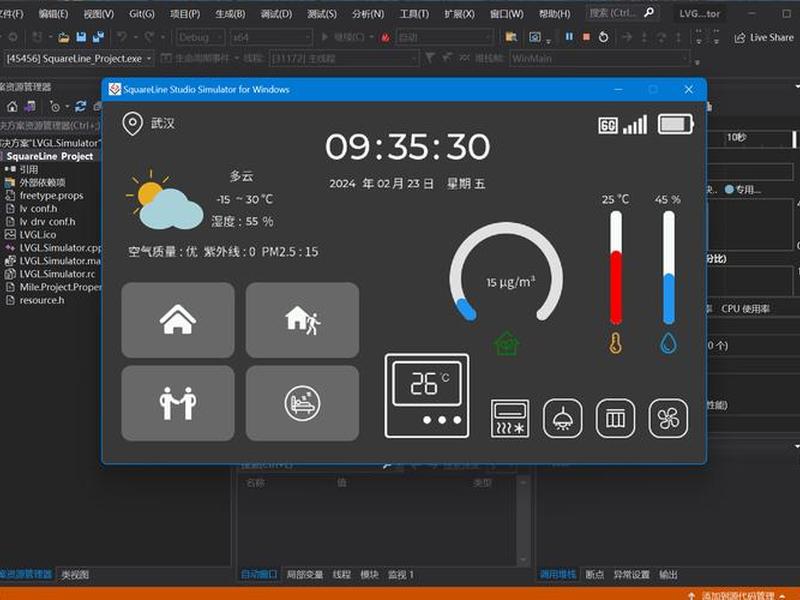Click the search magnifier icon in title bar
Screen dimensions: 800x600
[x=648, y=12]
